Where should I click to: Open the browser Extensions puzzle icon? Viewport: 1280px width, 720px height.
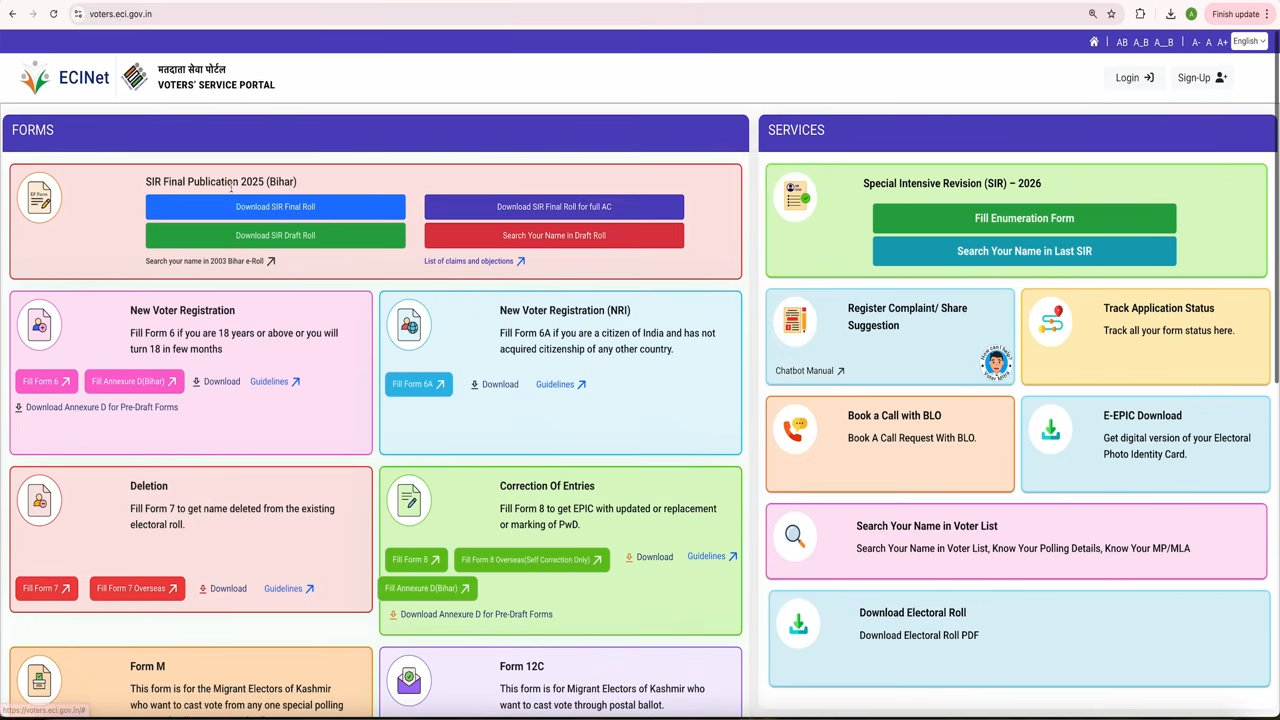[1140, 14]
